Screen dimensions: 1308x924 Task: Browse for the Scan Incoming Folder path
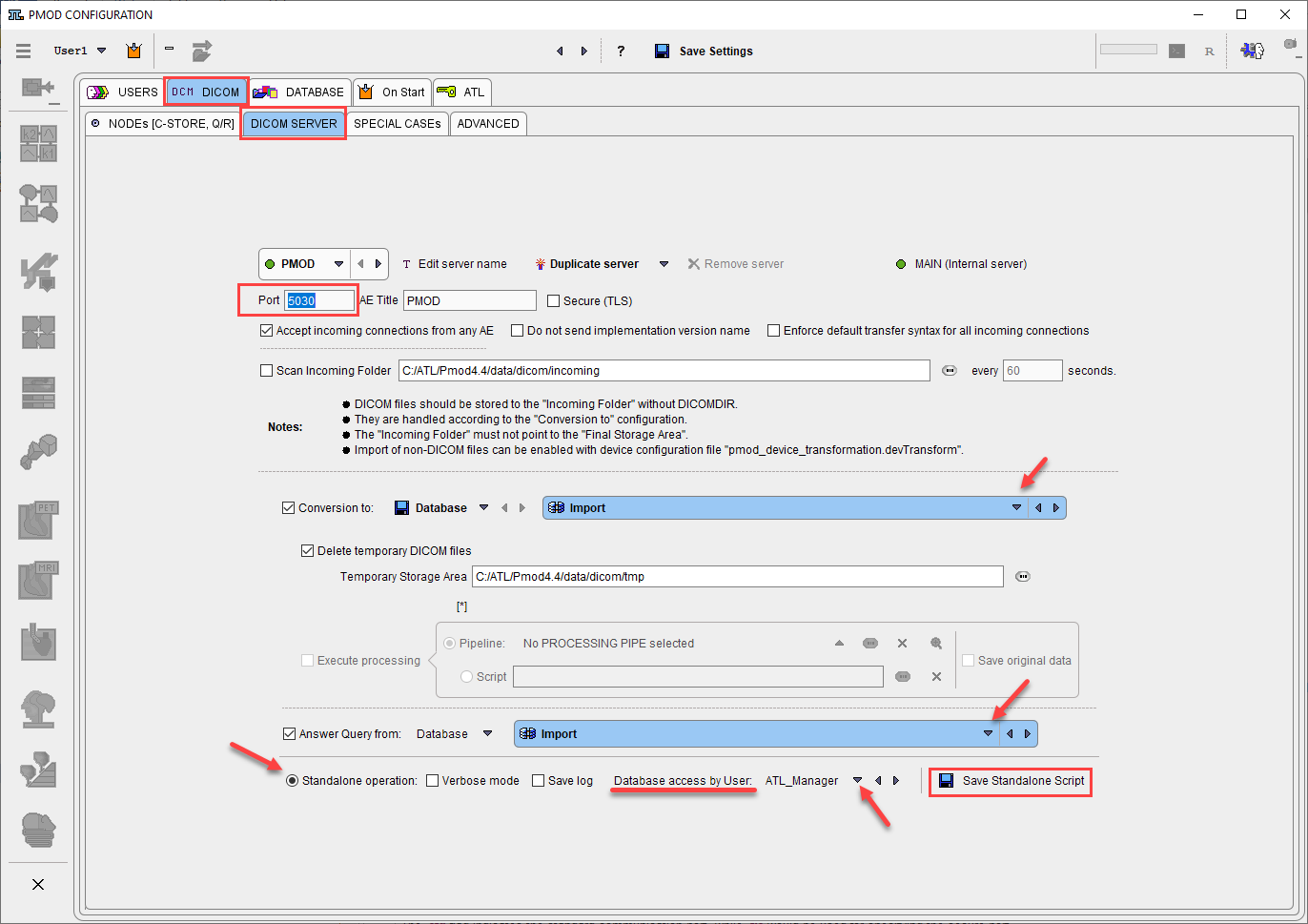(x=950, y=371)
